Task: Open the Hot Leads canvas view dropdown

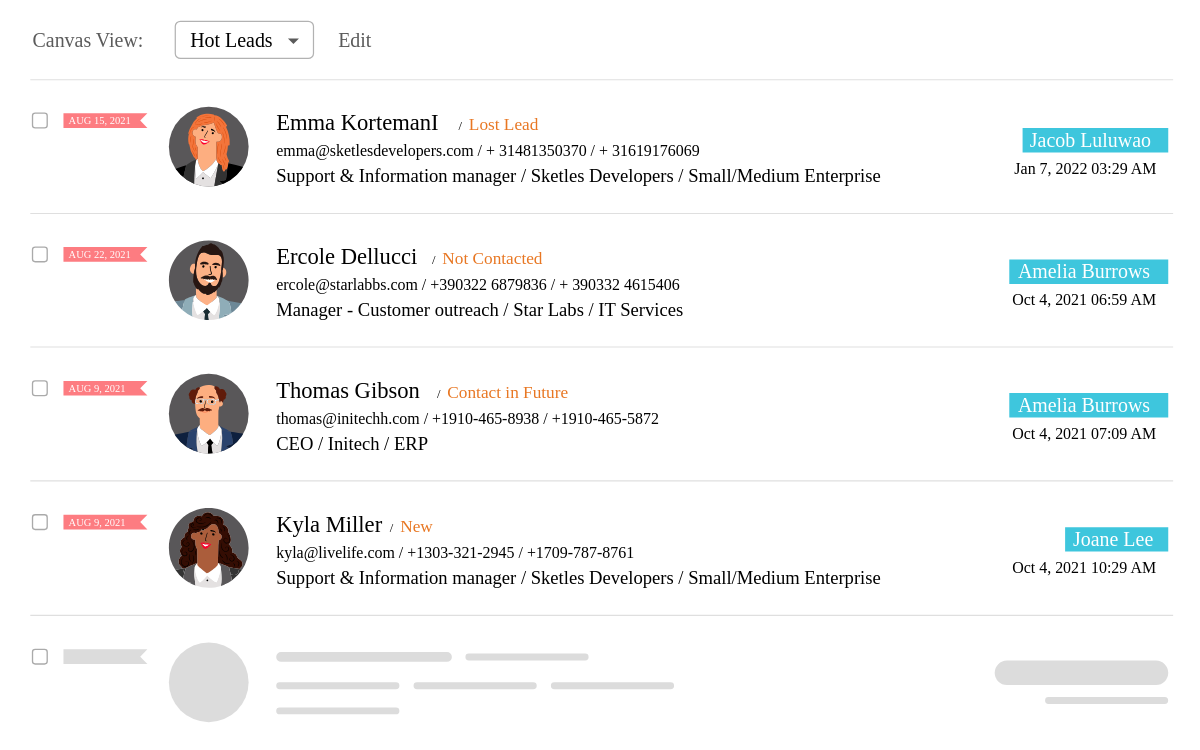Action: [244, 40]
